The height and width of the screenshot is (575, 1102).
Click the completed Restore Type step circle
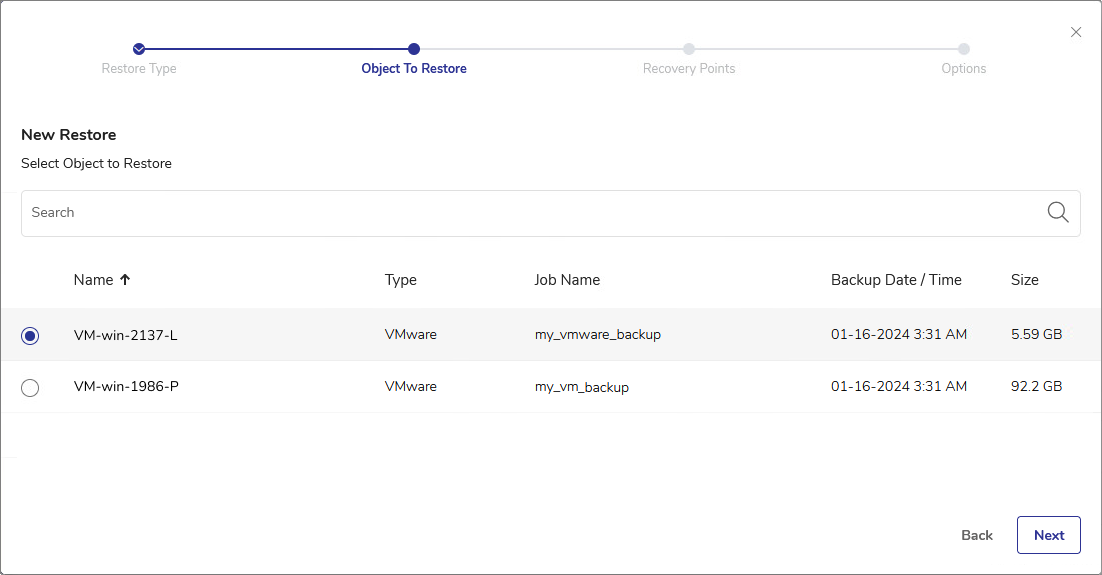pos(139,49)
